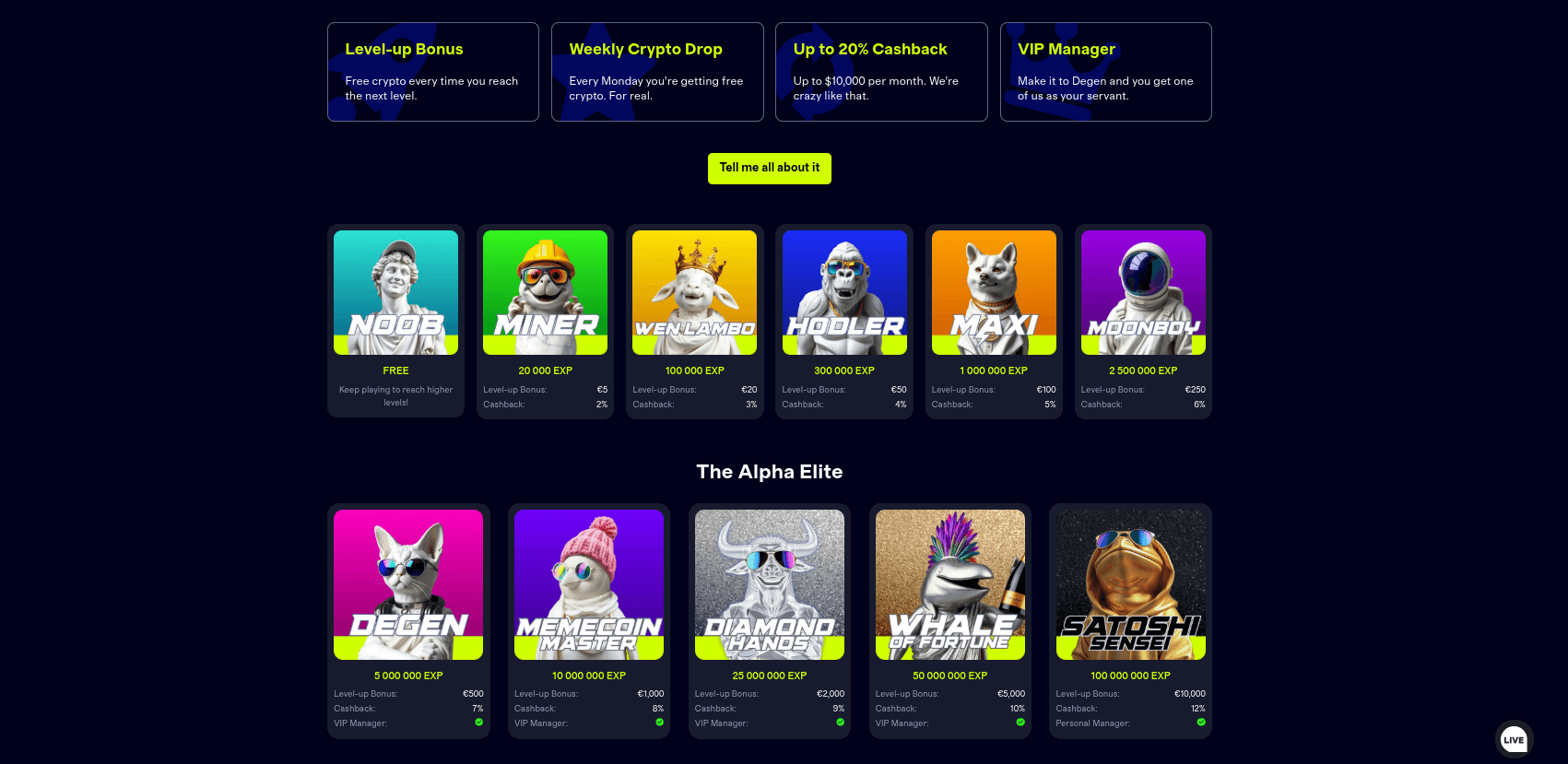Click the Maxi shiba dog image

[x=994, y=292]
